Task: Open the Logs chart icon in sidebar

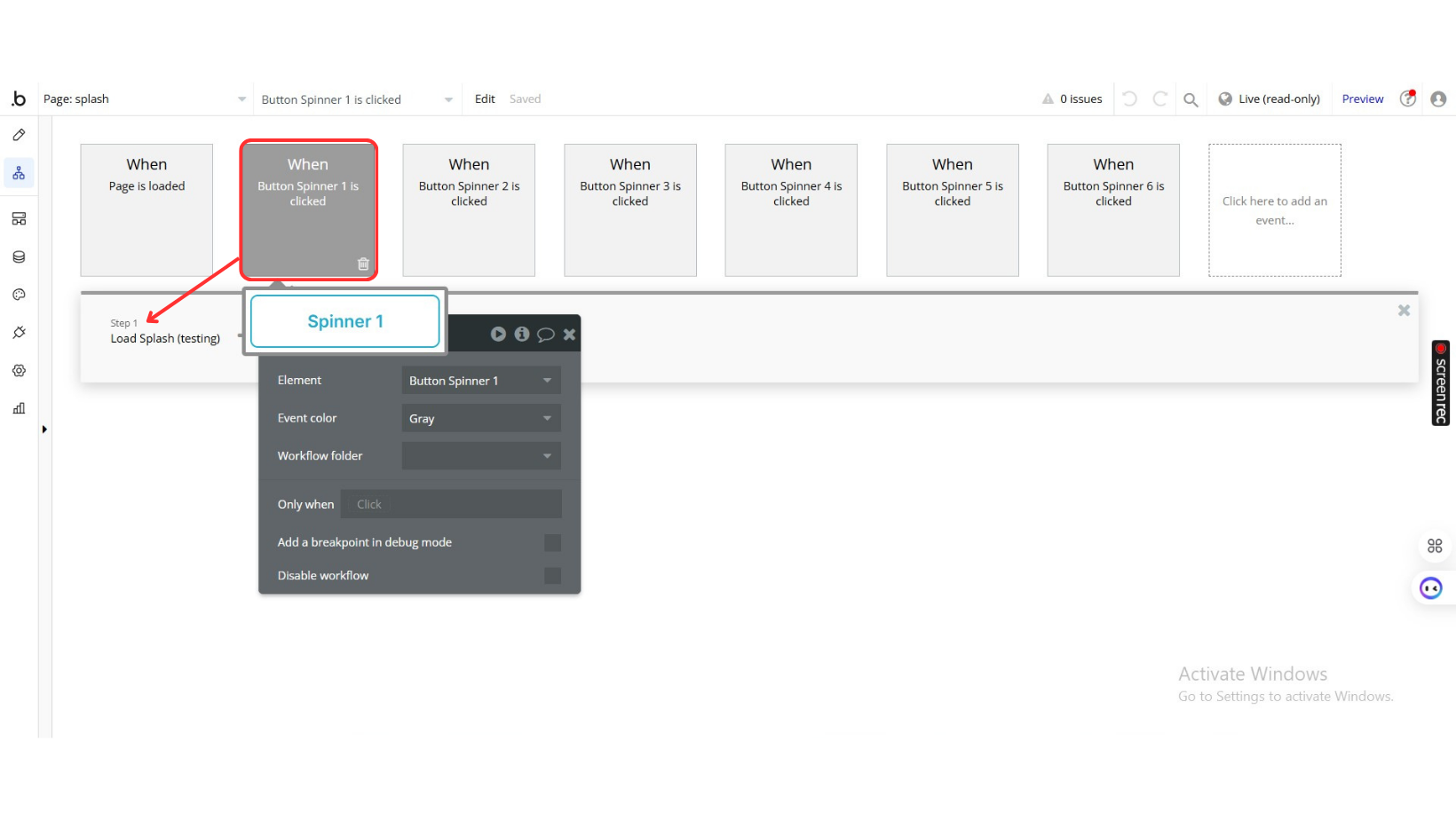Action: [x=19, y=408]
